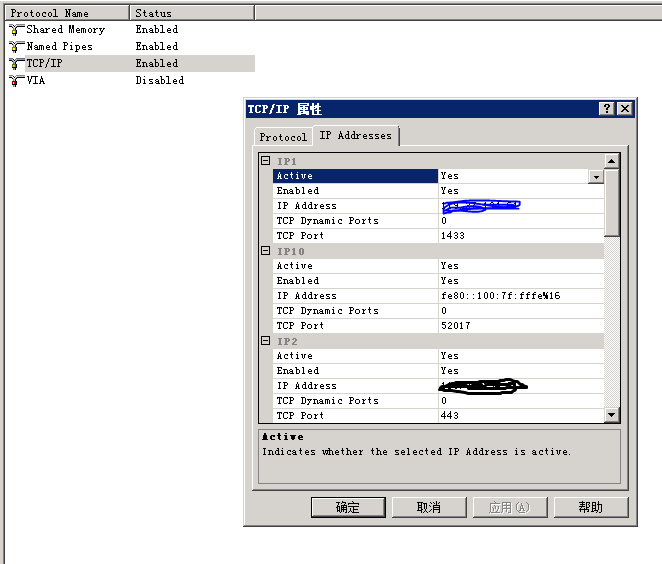Click the TCP/IP protocol icon

click(x=16, y=63)
